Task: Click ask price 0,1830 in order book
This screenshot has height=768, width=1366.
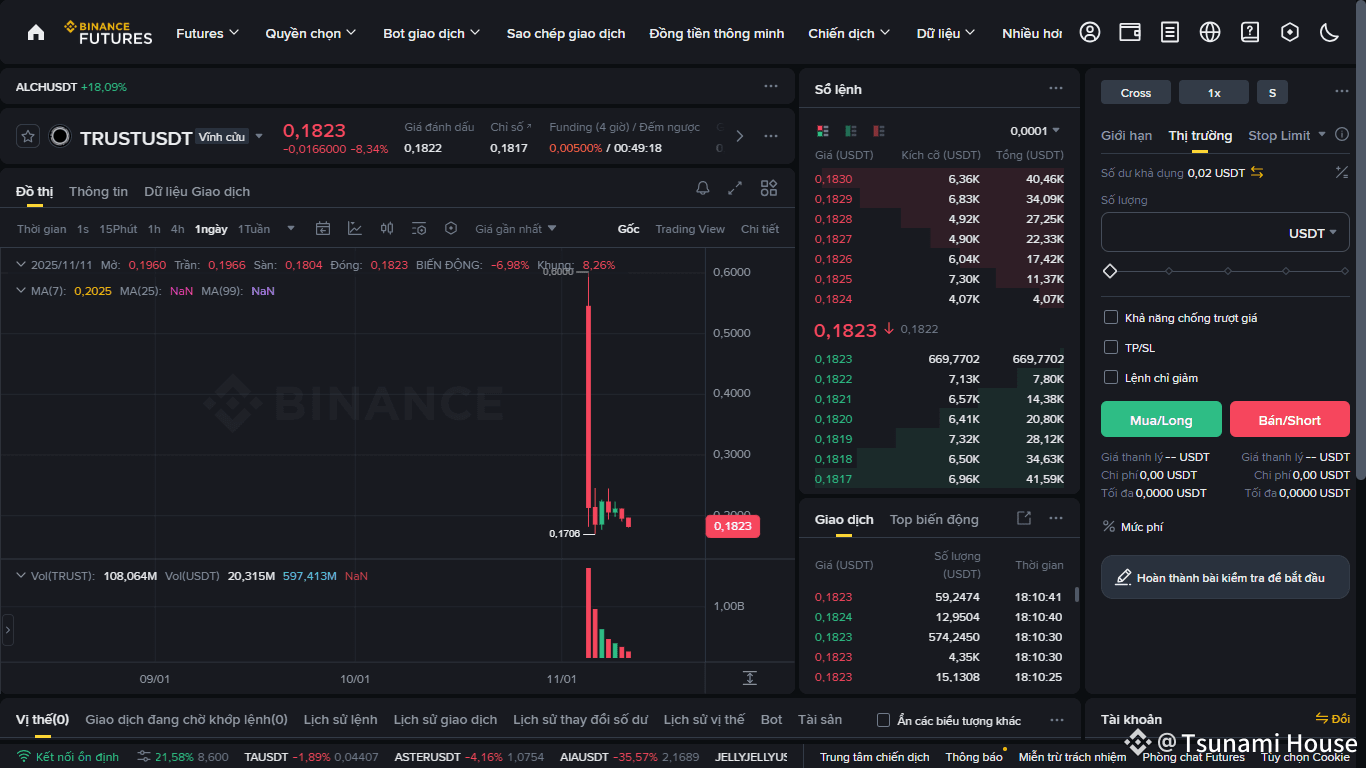Action: (833, 179)
